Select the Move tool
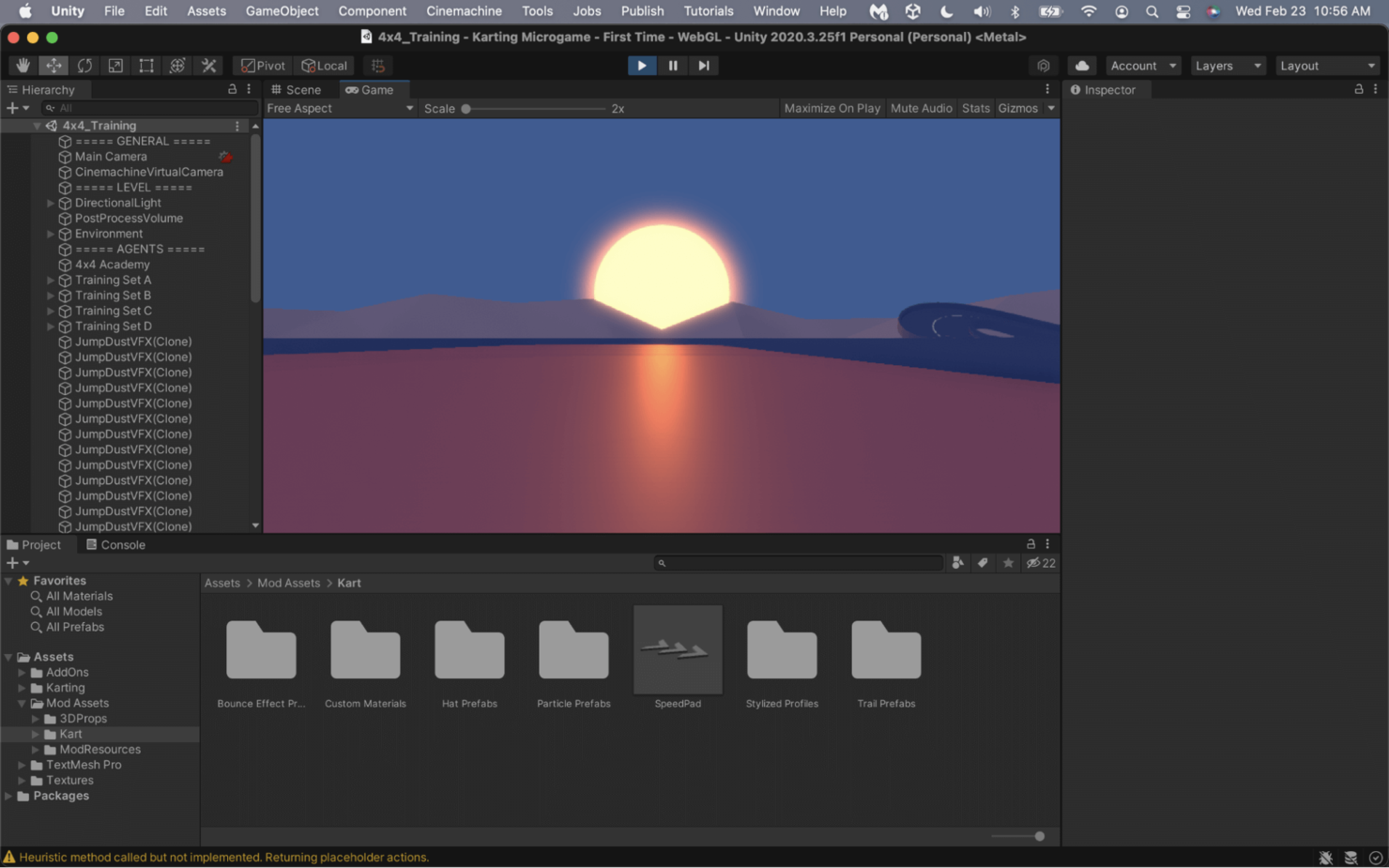 (53, 65)
